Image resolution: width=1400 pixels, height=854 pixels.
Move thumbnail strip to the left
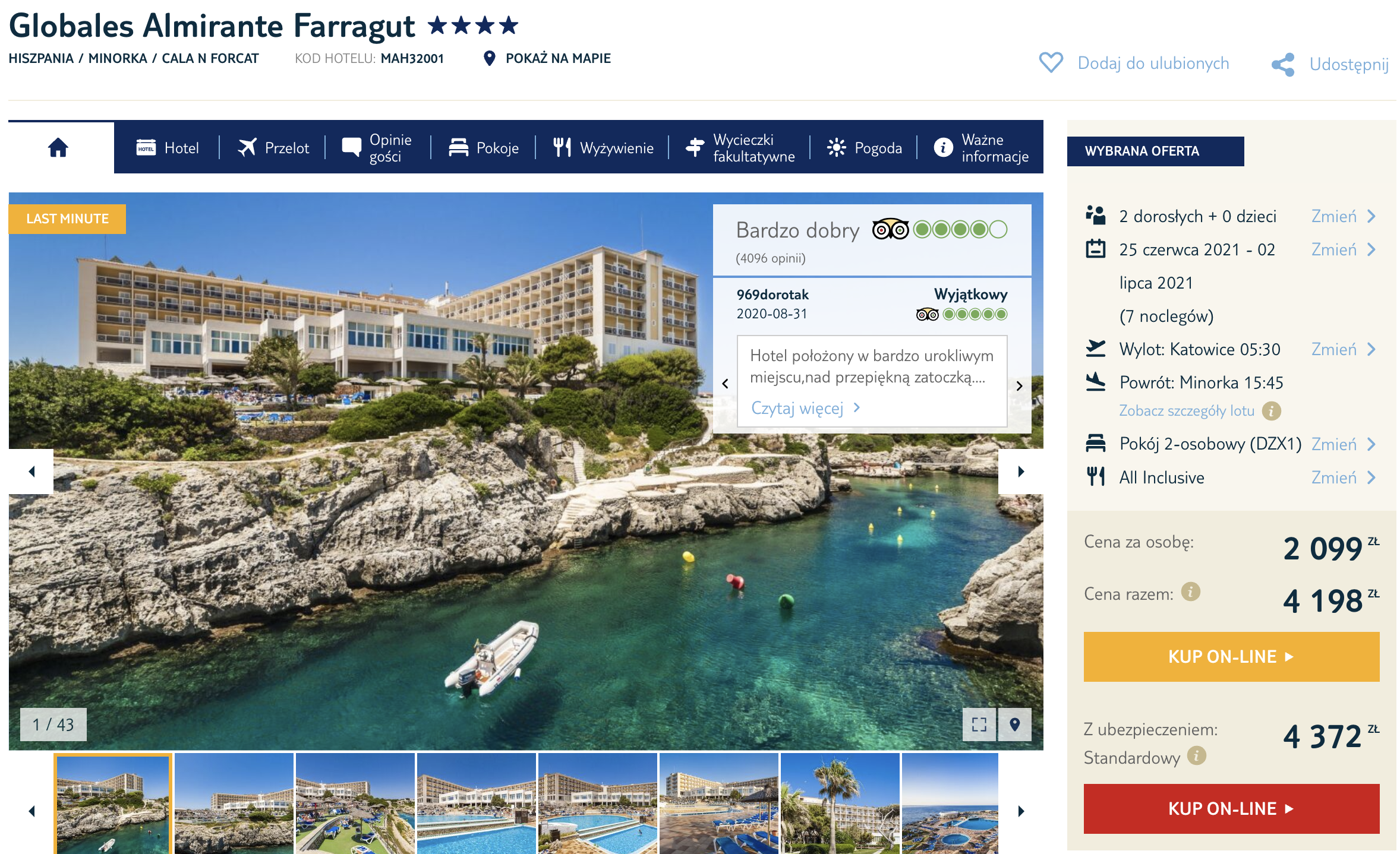point(32,811)
